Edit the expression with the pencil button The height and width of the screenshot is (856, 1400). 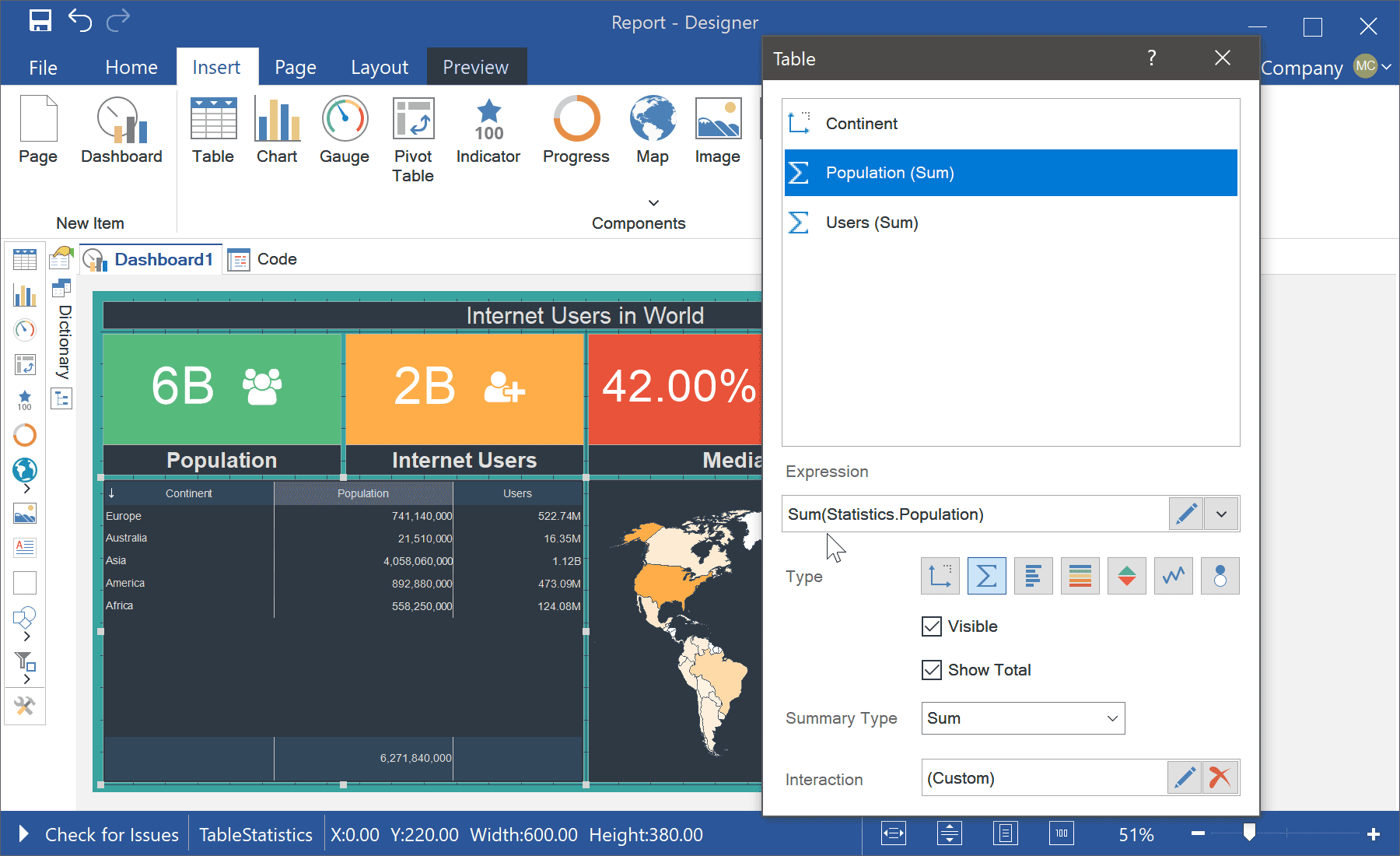point(1186,514)
